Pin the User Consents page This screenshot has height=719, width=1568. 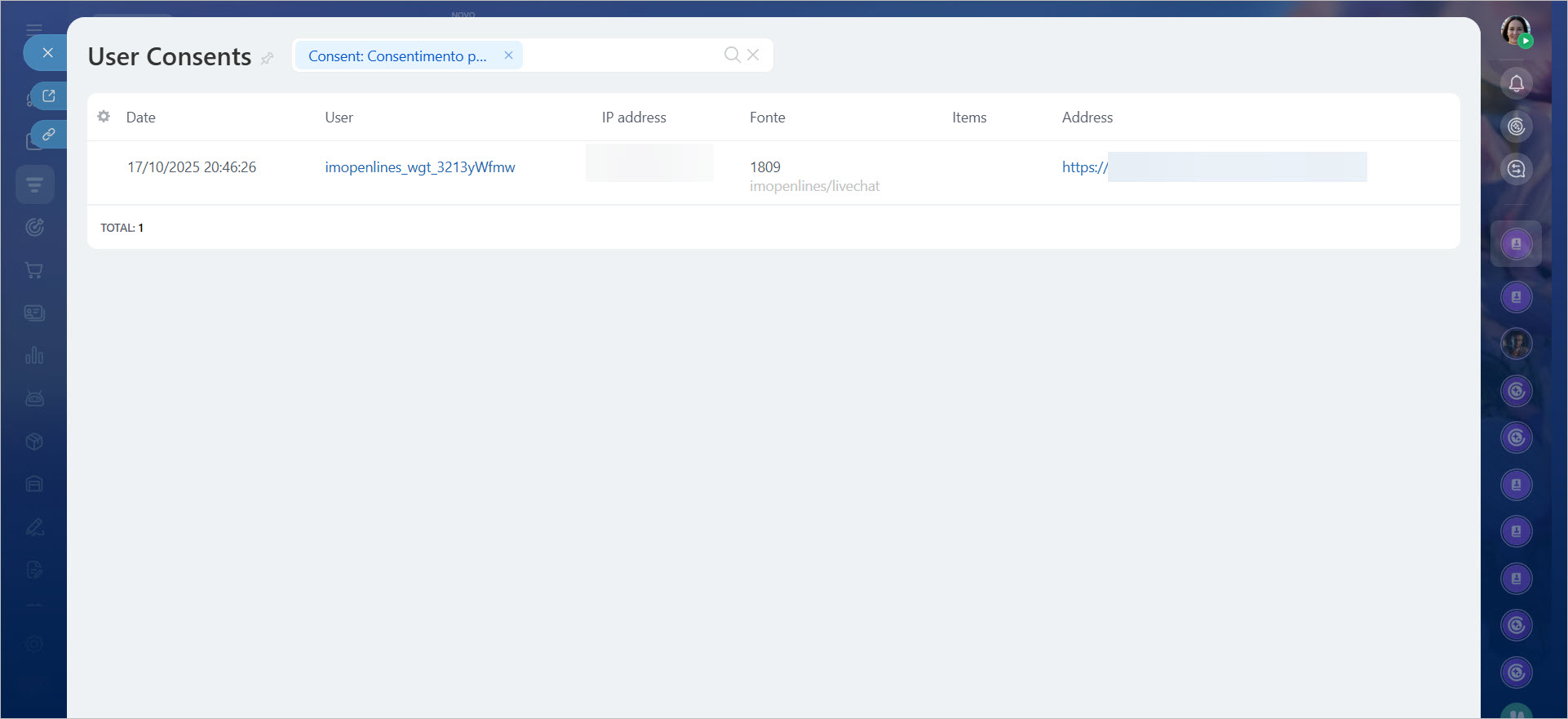tap(267, 59)
